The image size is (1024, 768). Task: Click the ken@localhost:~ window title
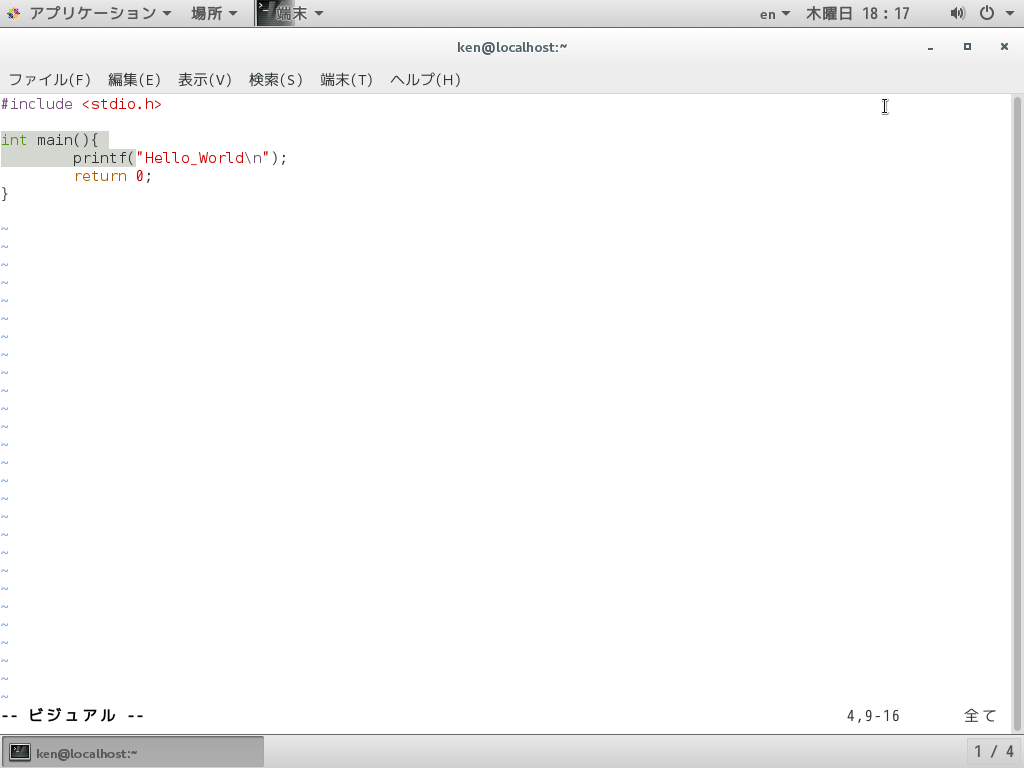(x=512, y=47)
